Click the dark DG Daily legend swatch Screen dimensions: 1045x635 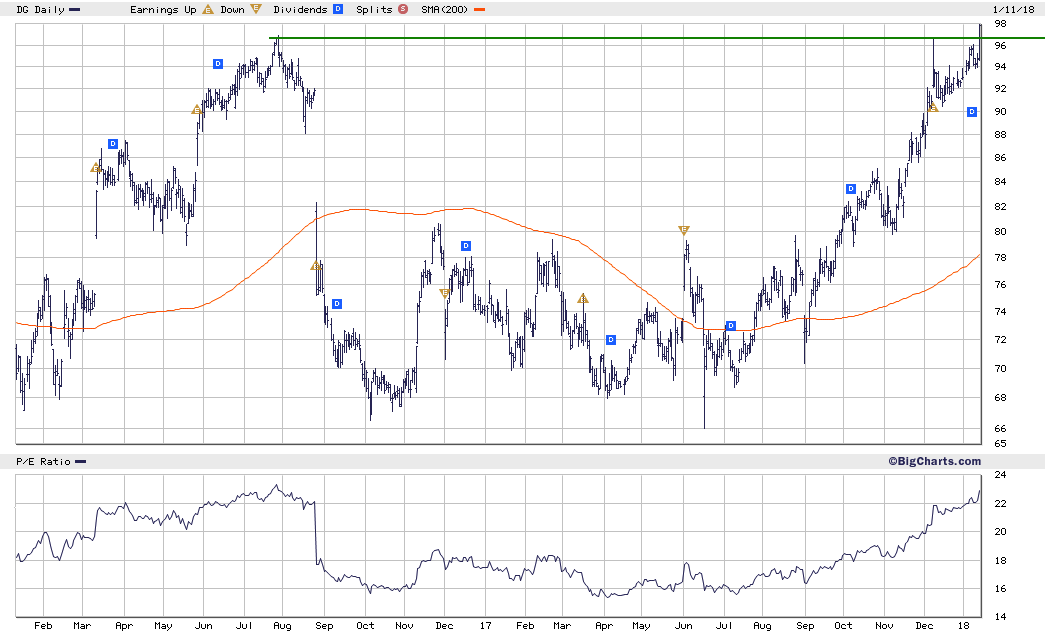[75, 9]
